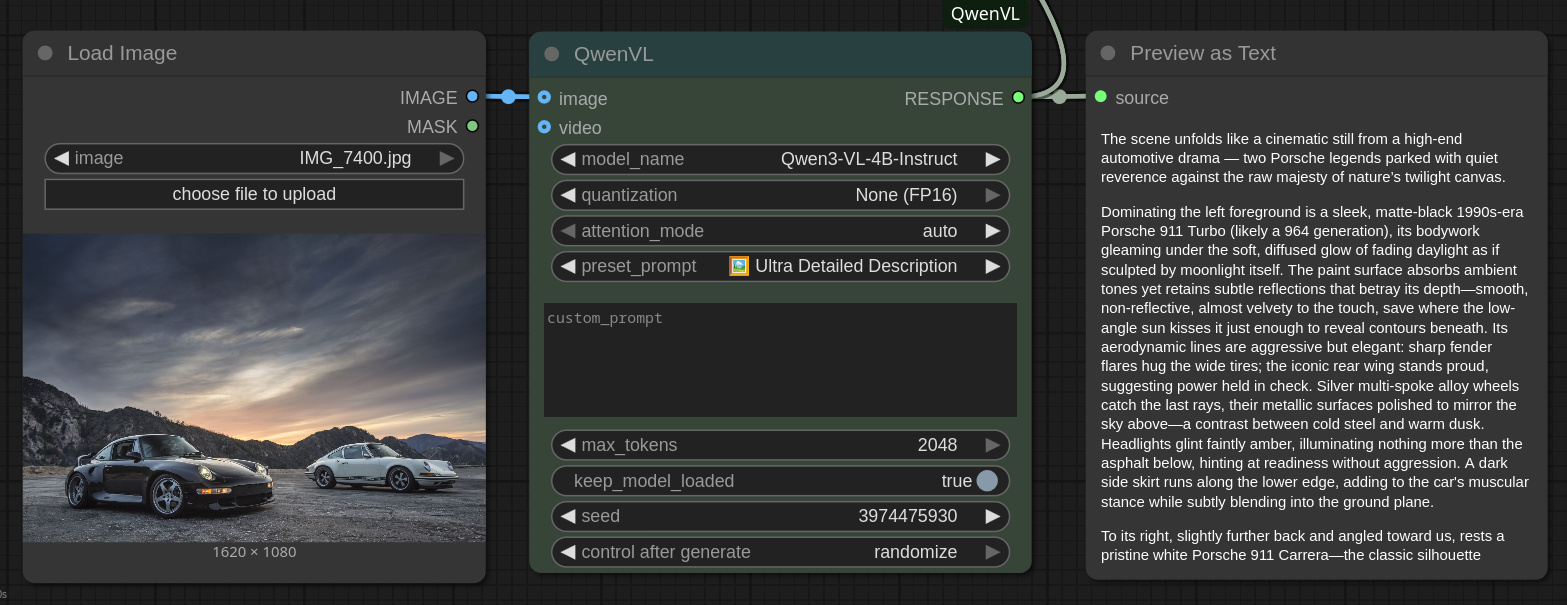The width and height of the screenshot is (1567, 605).
Task: Open control after generate dropdown
Action: click(780, 552)
